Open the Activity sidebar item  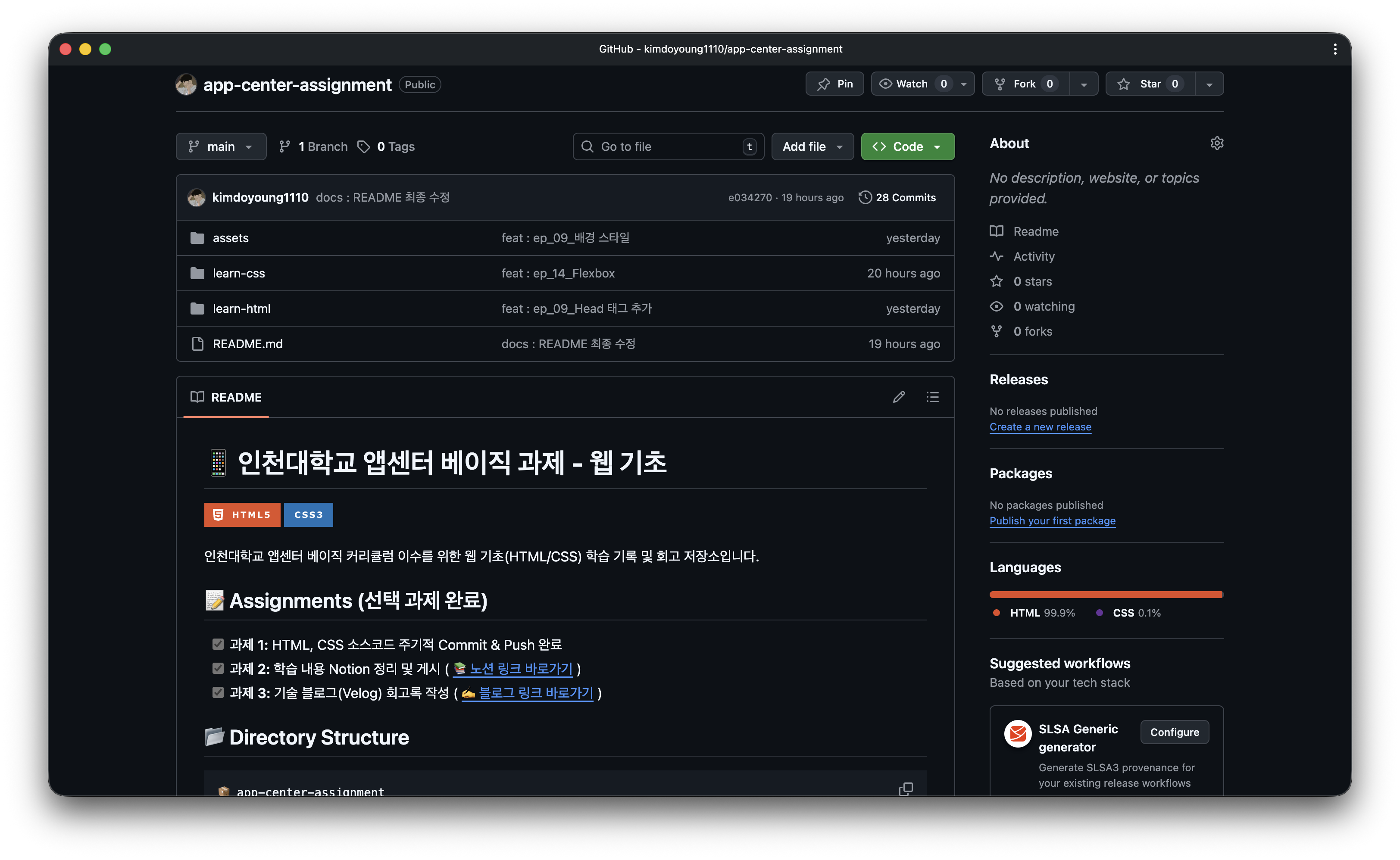click(1034, 256)
